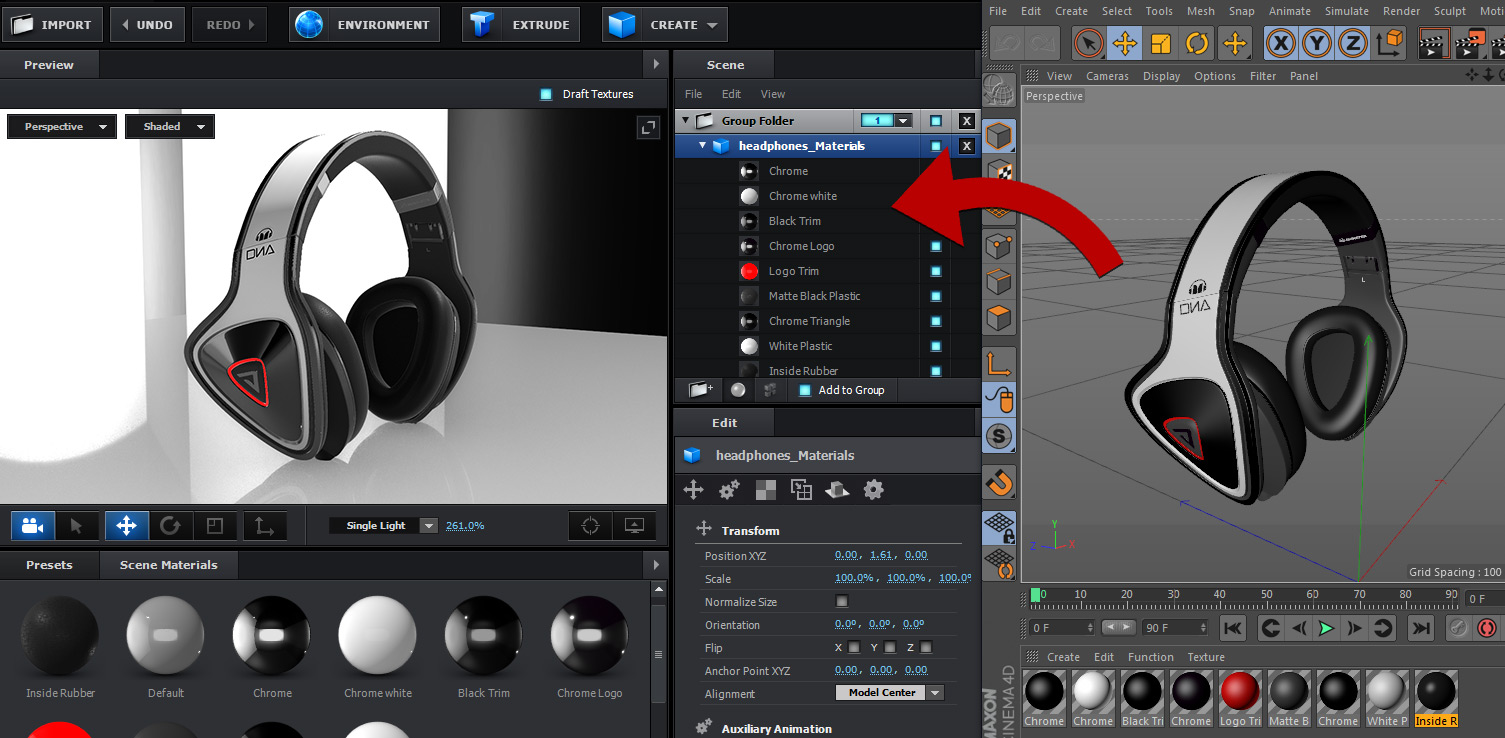Open the Simulate menu in Cinema 4D

pos(1346,11)
